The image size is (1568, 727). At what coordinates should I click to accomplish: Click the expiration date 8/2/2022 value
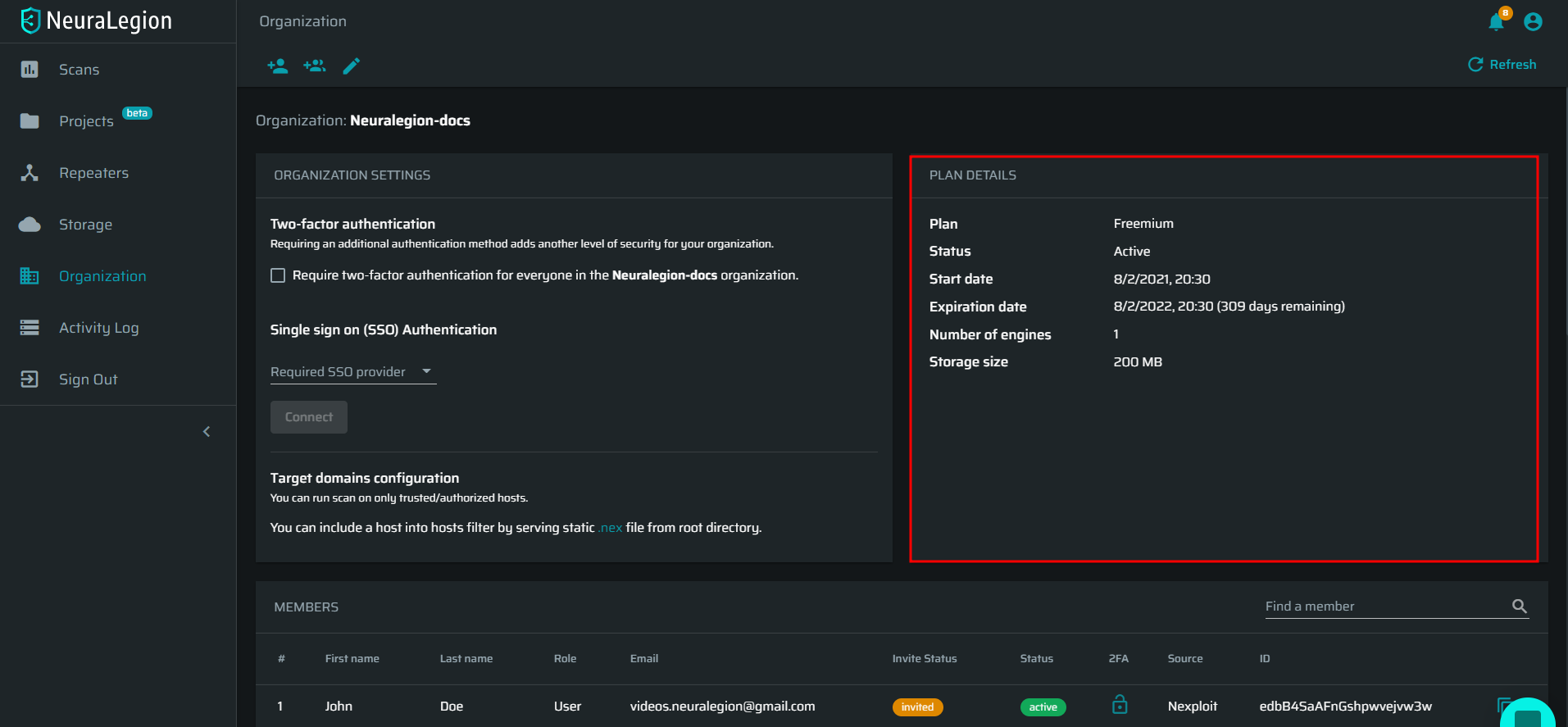pyautogui.click(x=1229, y=307)
